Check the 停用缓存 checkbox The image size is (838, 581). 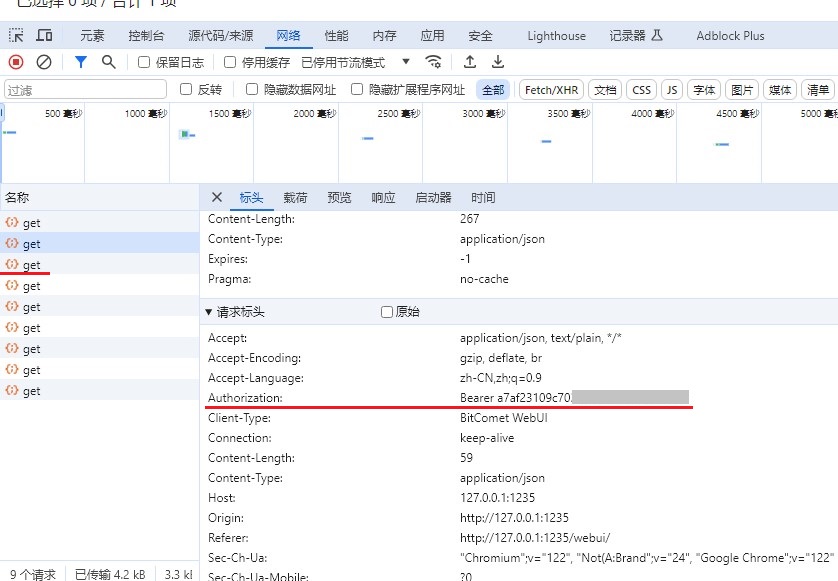coord(231,62)
